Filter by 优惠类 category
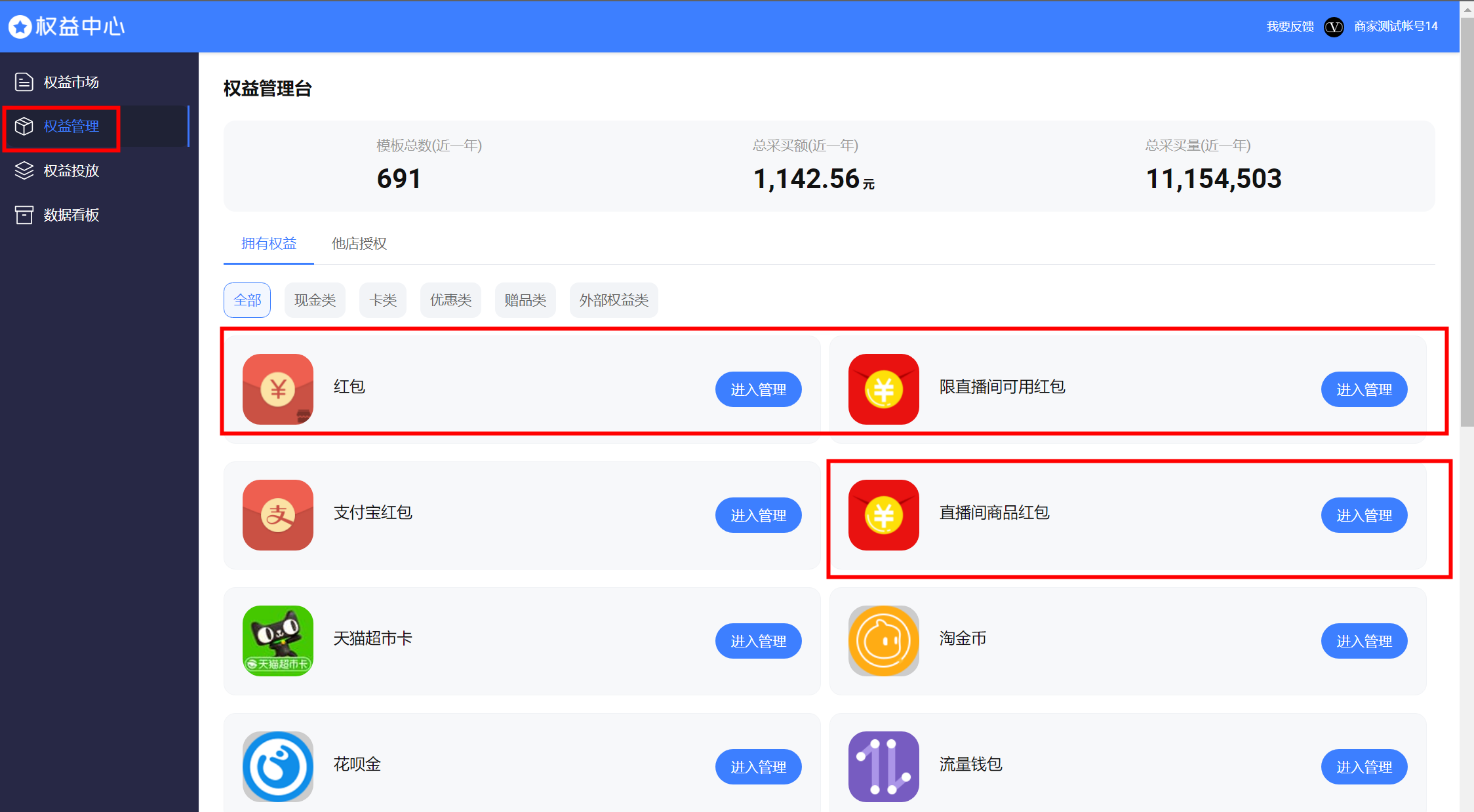The width and height of the screenshot is (1474, 812). pyautogui.click(x=450, y=300)
